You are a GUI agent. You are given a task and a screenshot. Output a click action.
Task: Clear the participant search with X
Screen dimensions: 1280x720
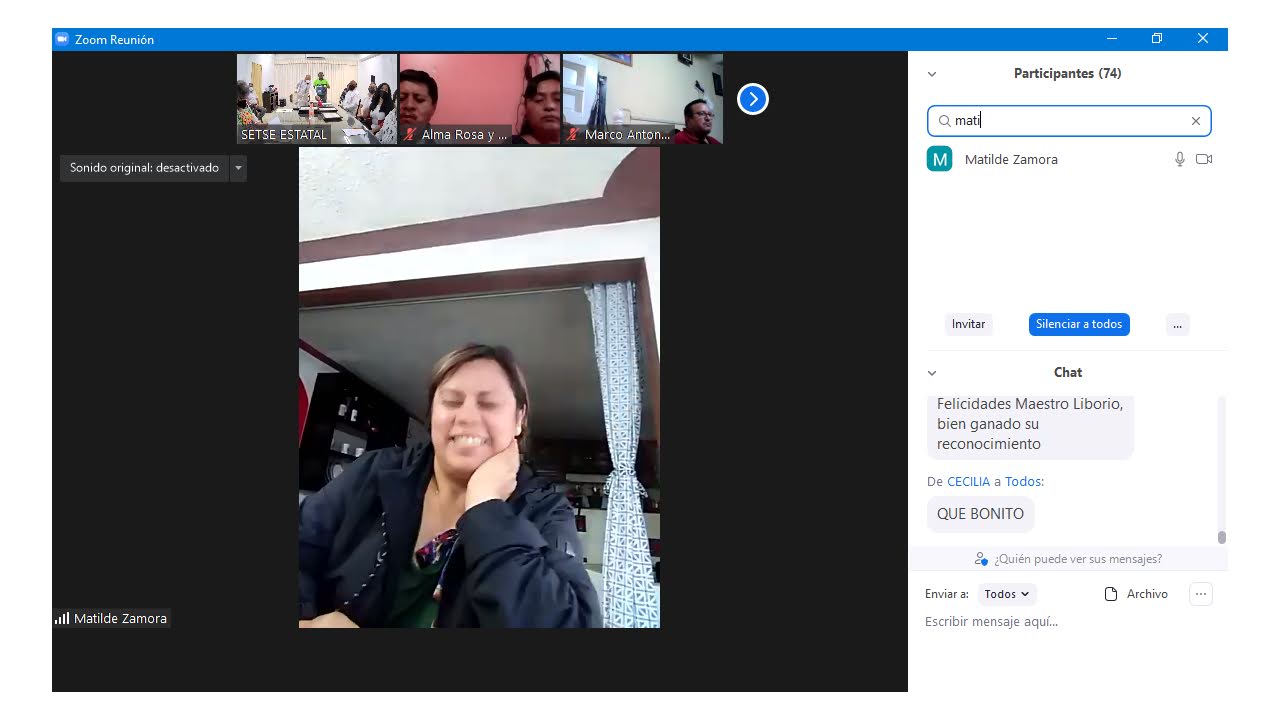click(1195, 121)
